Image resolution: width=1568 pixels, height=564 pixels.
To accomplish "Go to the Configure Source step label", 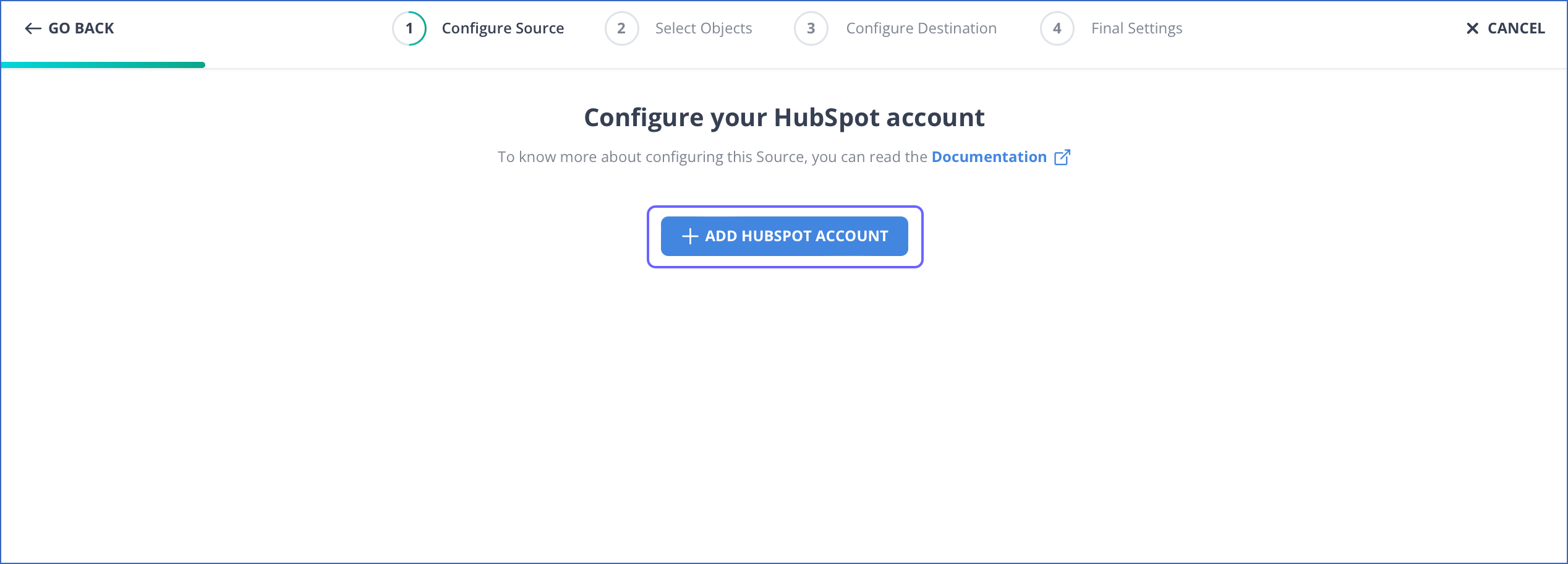I will point(503,28).
